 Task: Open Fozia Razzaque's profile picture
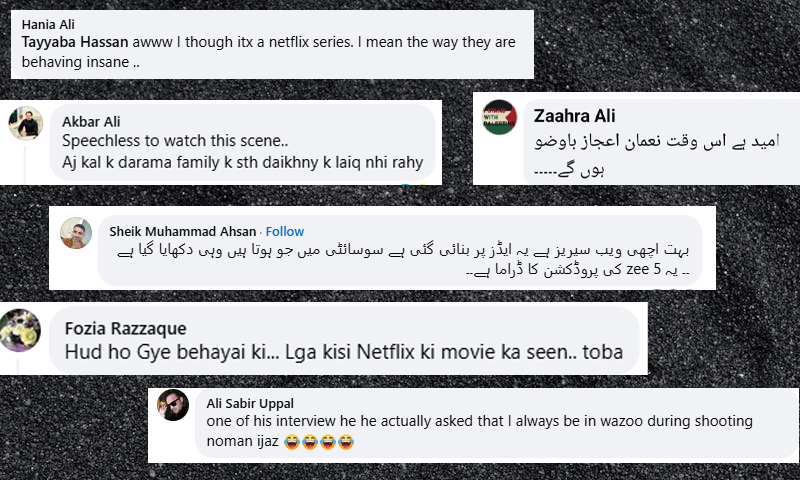click(21, 329)
